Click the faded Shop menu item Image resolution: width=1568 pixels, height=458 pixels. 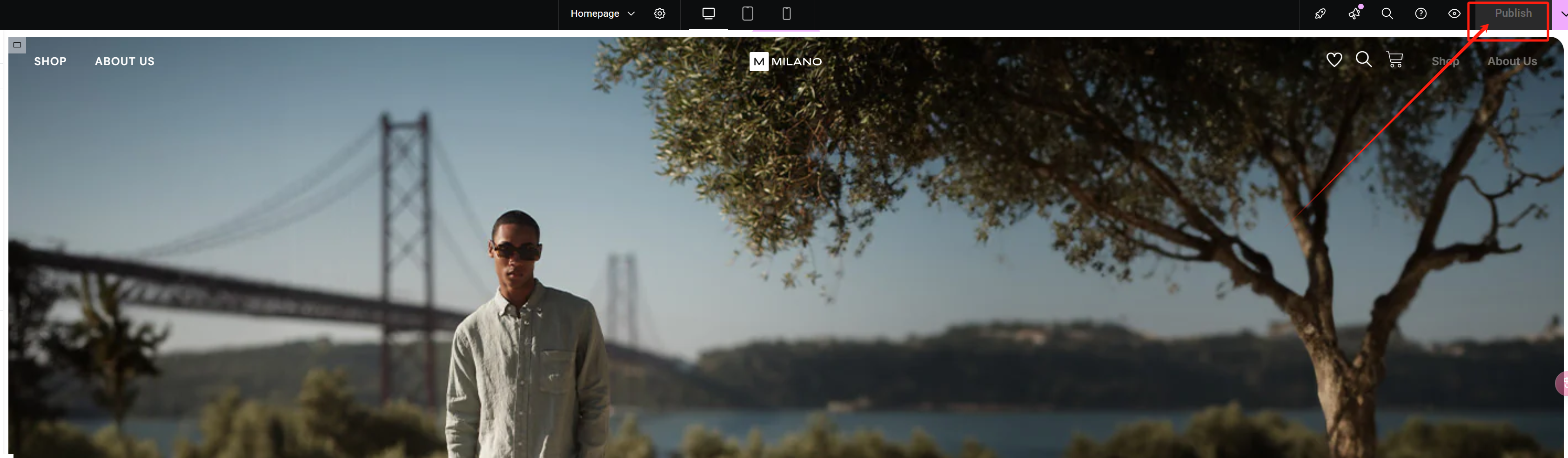click(x=1445, y=61)
